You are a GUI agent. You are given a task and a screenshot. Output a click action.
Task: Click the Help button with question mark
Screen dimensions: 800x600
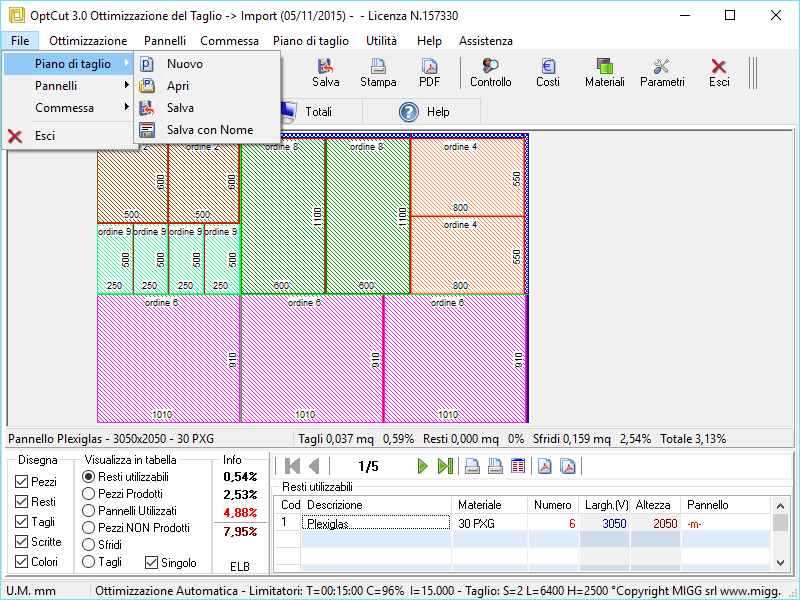pos(424,112)
